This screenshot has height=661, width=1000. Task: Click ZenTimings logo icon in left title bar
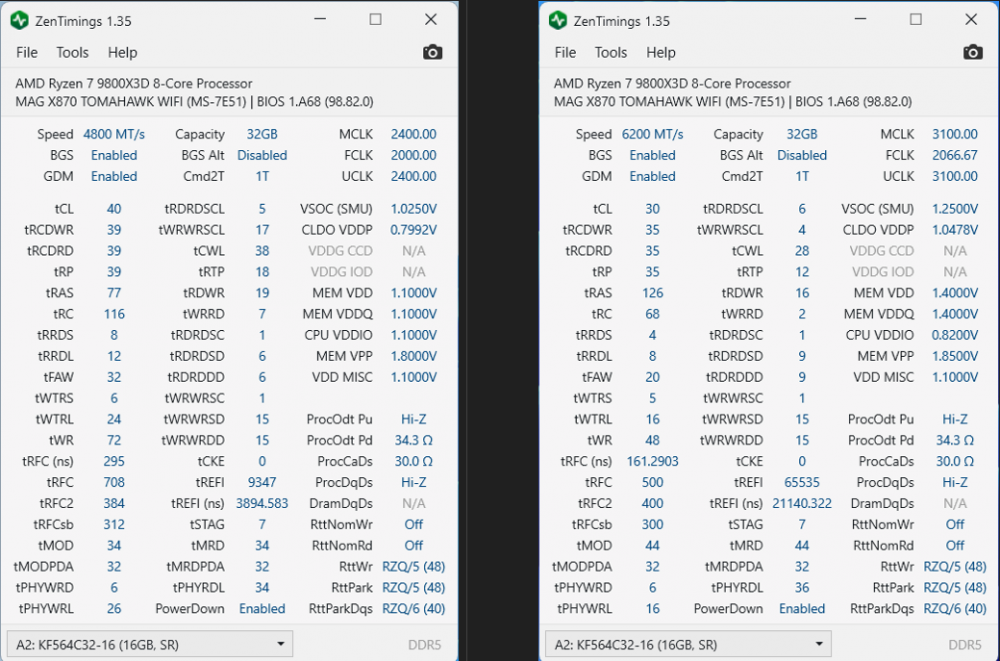[x=19, y=20]
